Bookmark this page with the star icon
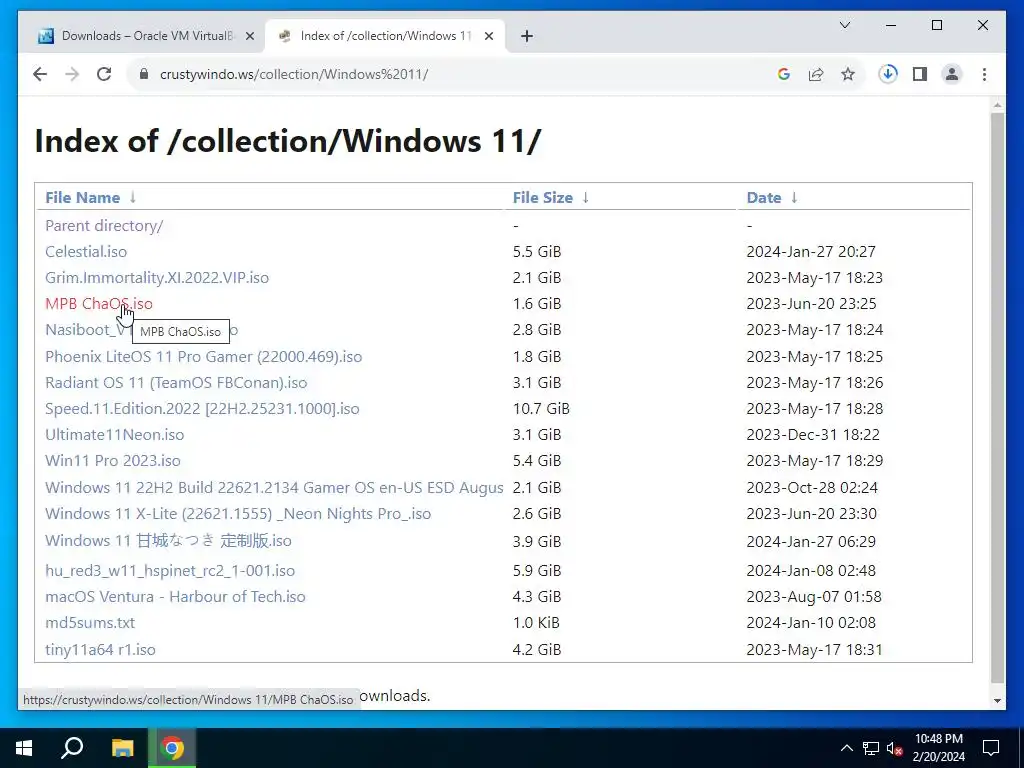This screenshot has width=1024, height=768. 848,74
